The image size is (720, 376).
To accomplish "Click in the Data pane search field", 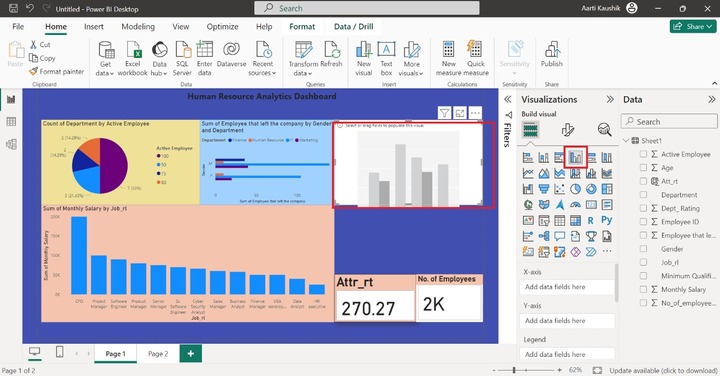I will (x=669, y=122).
